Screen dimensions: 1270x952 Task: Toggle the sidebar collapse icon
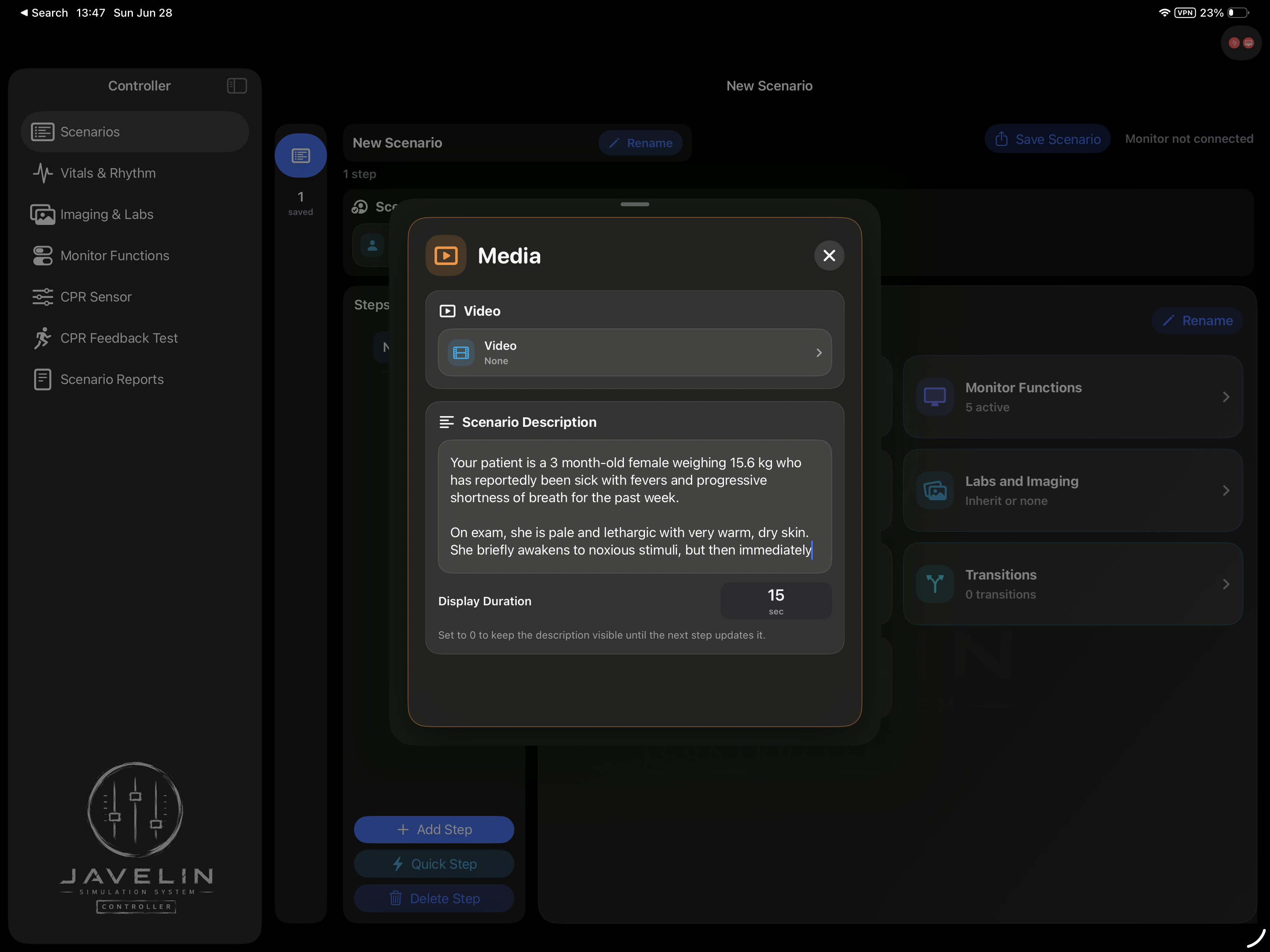point(237,86)
